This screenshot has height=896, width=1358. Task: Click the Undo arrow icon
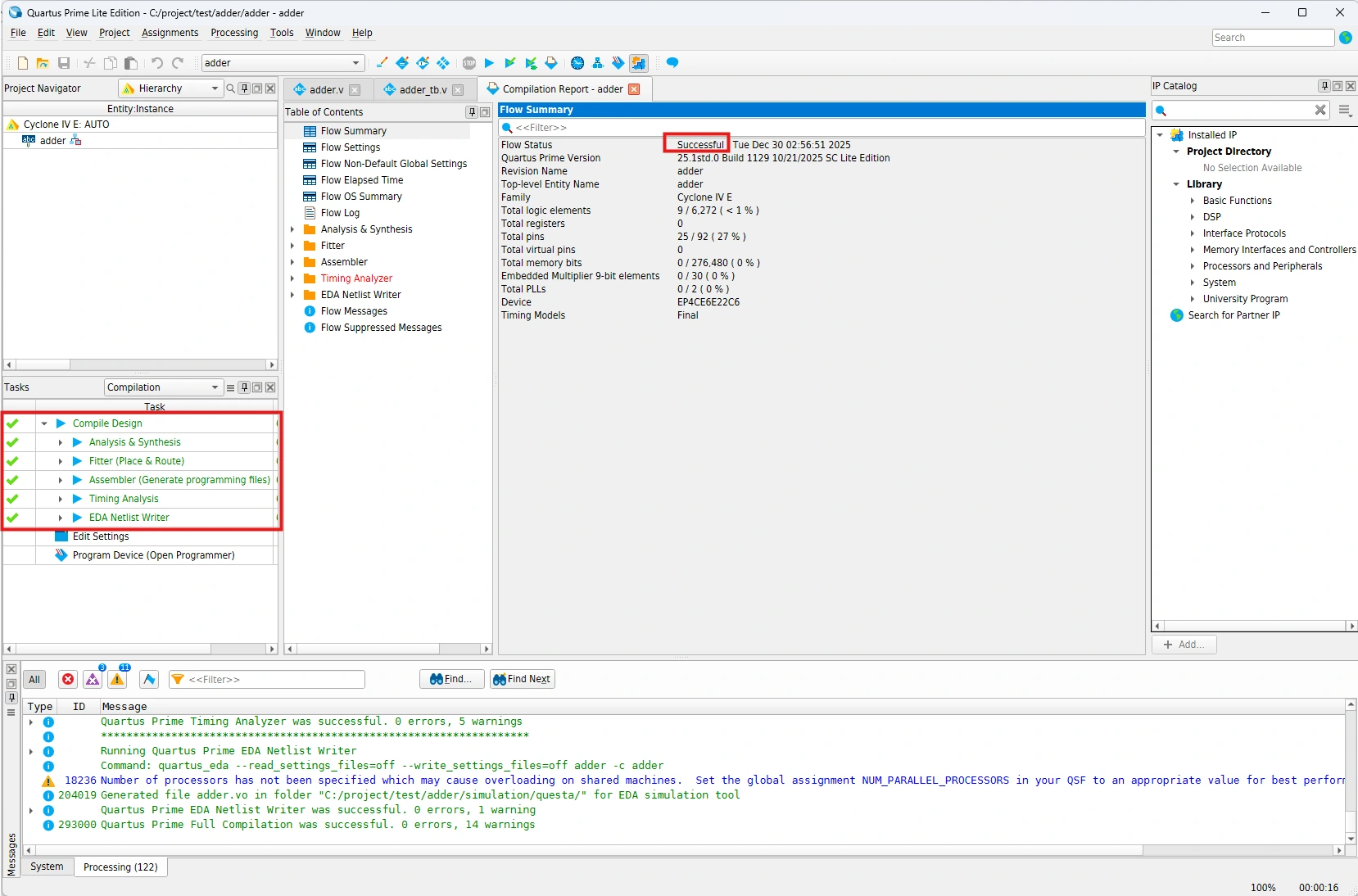point(156,63)
